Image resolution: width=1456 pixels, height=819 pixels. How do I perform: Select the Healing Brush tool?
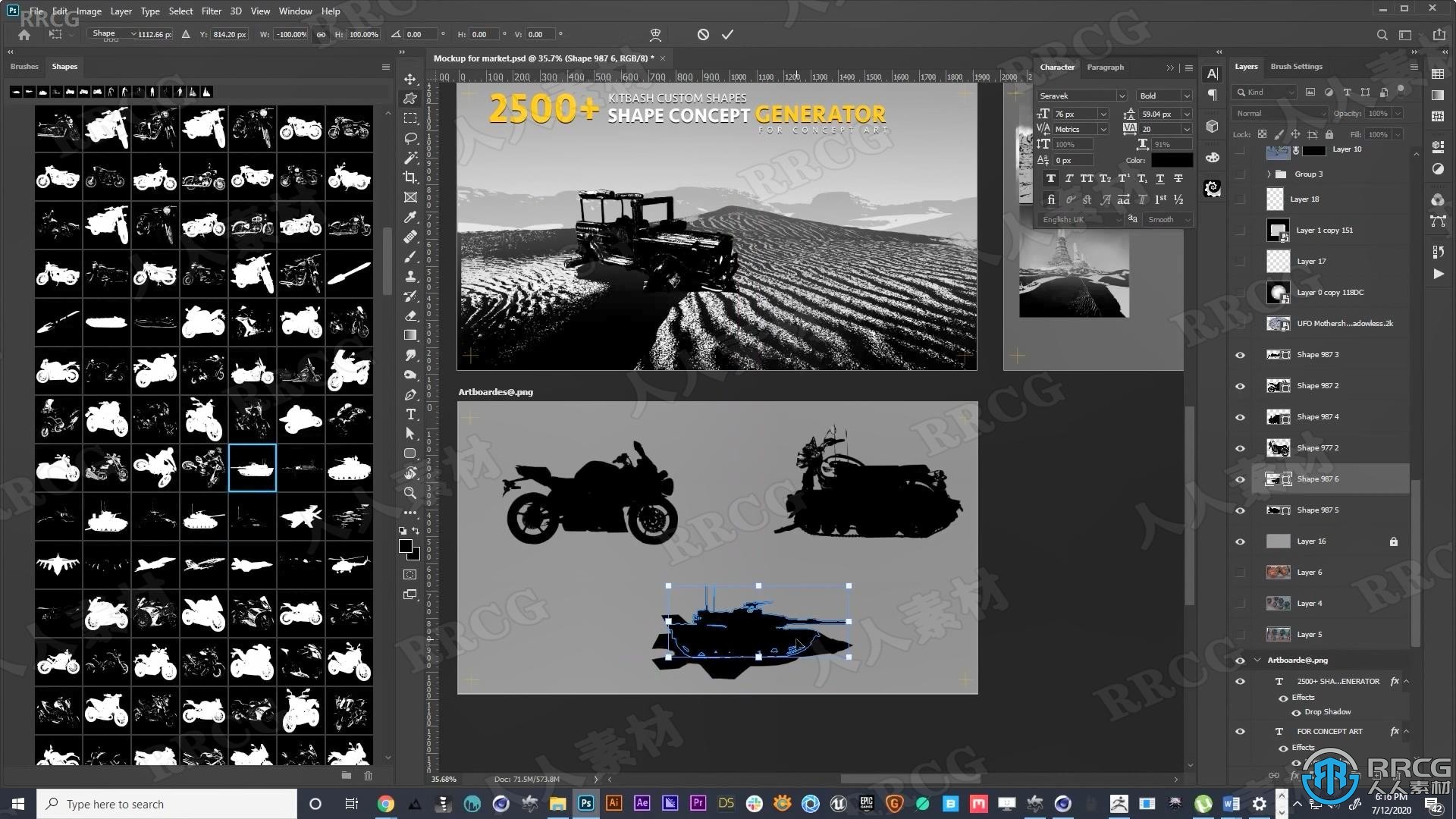pyautogui.click(x=410, y=237)
